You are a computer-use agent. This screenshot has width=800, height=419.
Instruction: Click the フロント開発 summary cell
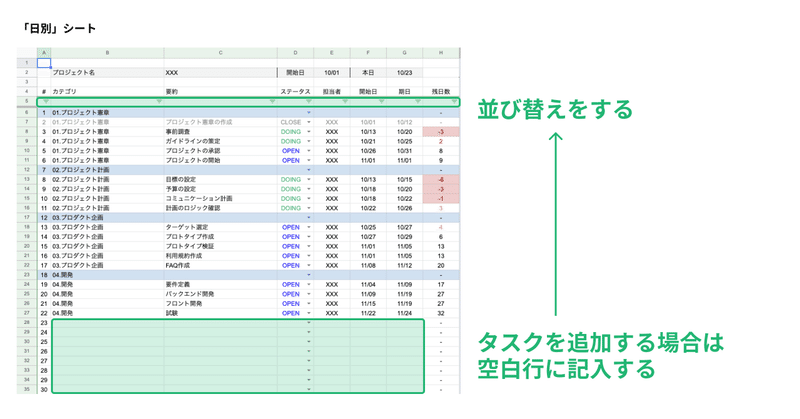tap(220, 304)
